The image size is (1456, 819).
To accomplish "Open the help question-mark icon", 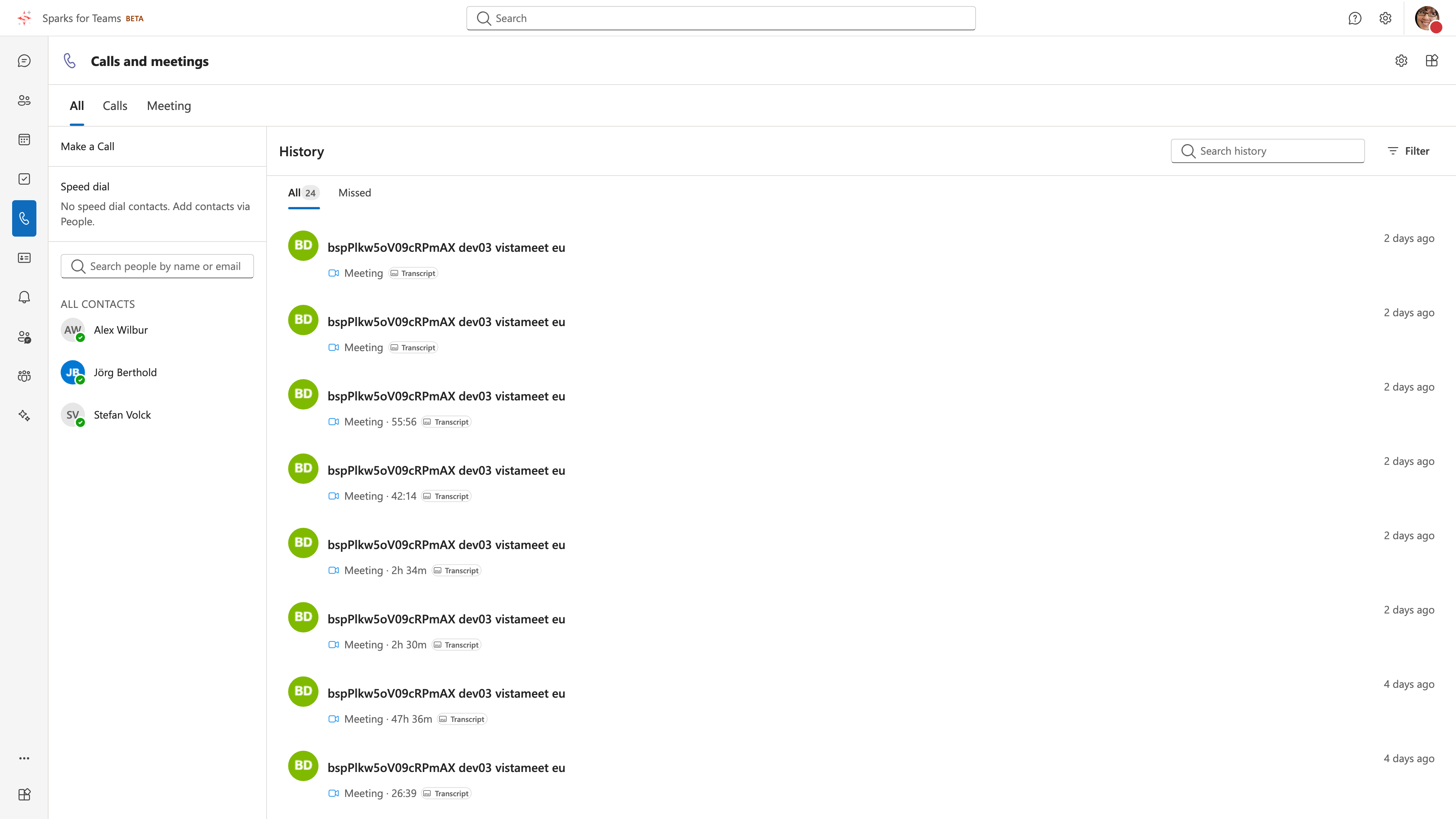I will [1355, 18].
